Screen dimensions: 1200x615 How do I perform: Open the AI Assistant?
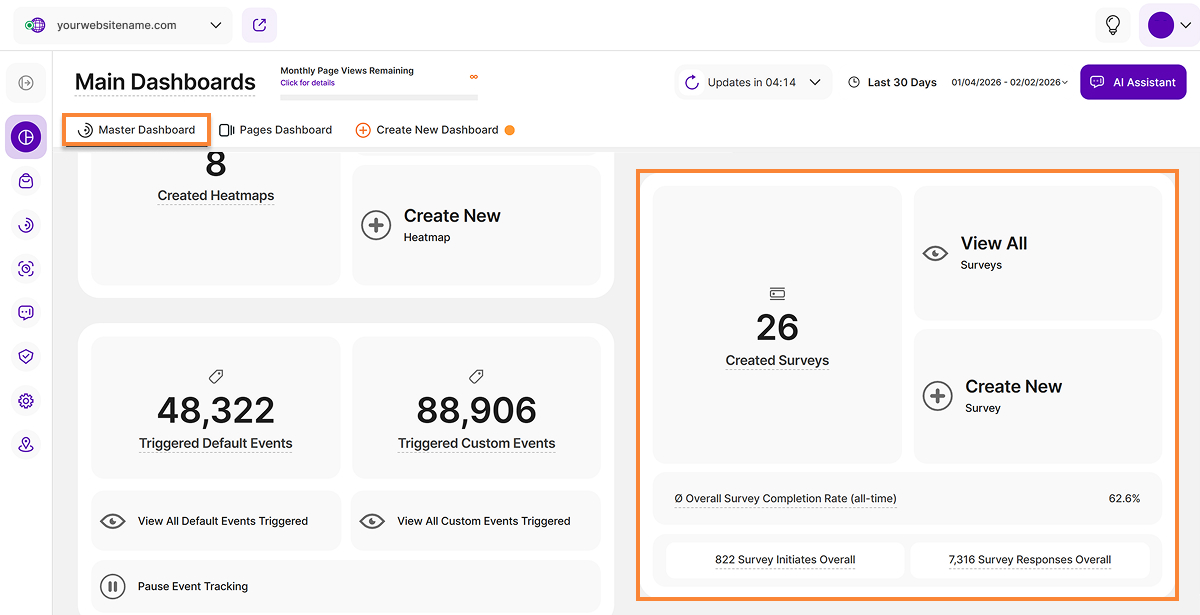point(1133,82)
